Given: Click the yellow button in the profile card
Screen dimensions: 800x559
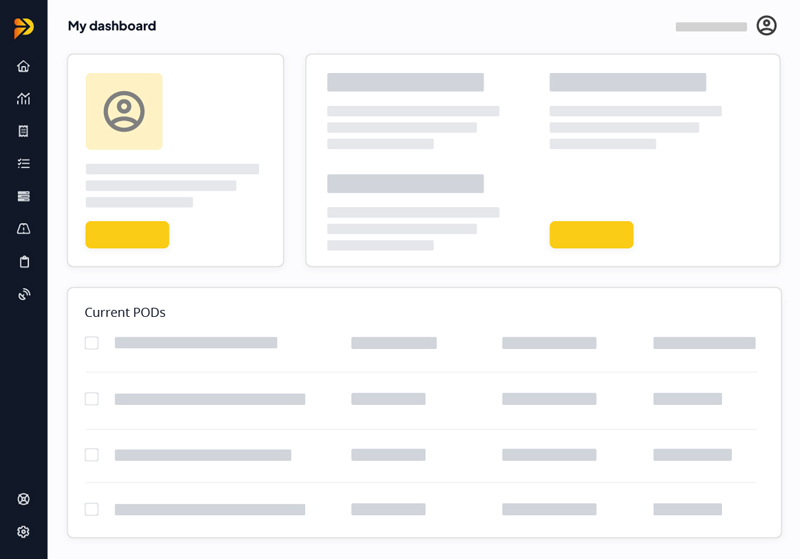Looking at the screenshot, I should [x=127, y=235].
